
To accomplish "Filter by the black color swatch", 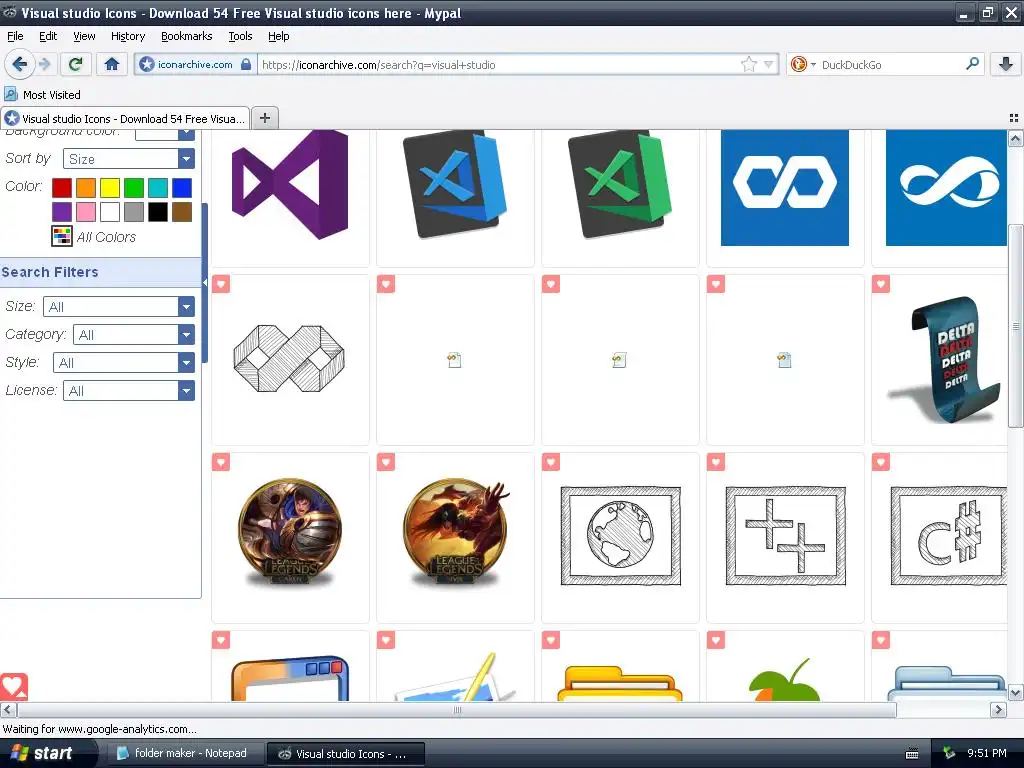I will tap(157, 212).
